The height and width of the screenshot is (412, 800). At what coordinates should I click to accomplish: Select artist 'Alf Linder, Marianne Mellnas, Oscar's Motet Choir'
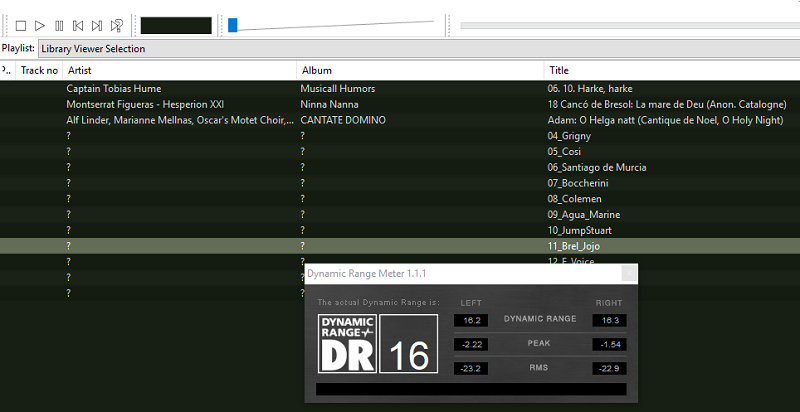coord(180,120)
